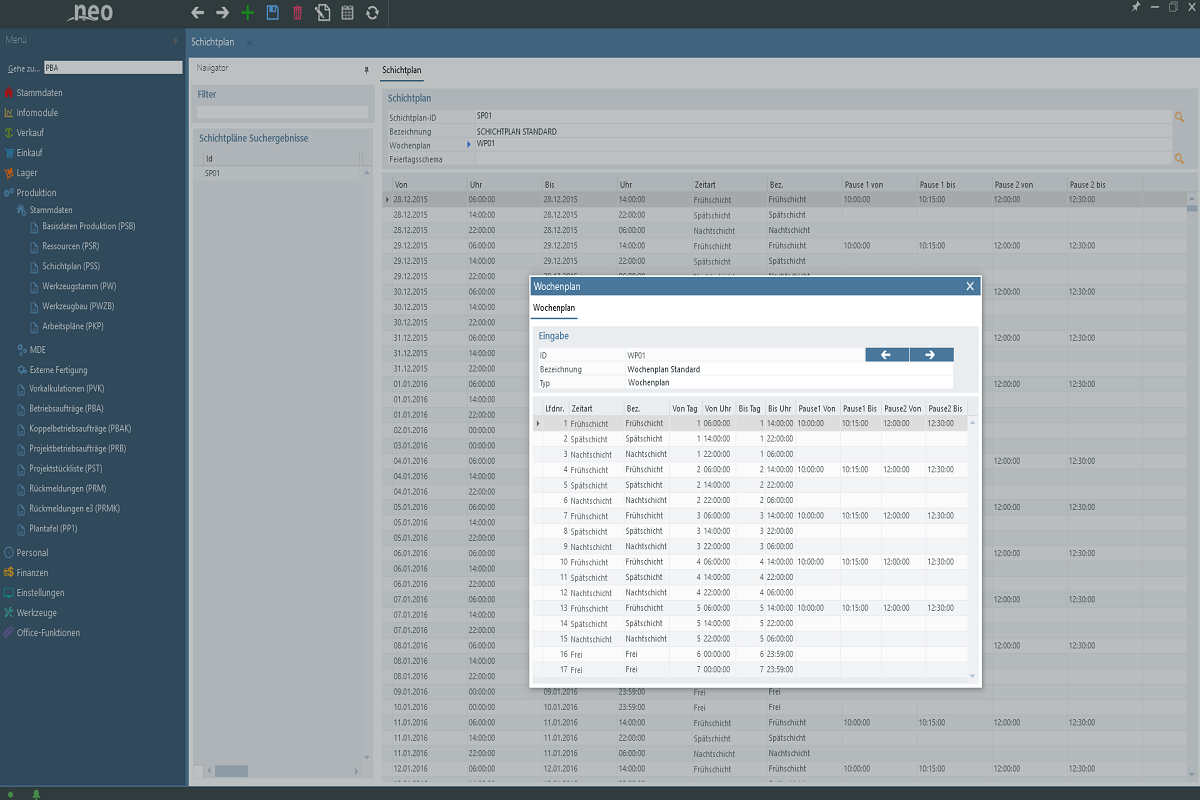Click the refresh icon in top toolbar
The image size is (1200, 800).
point(372,13)
